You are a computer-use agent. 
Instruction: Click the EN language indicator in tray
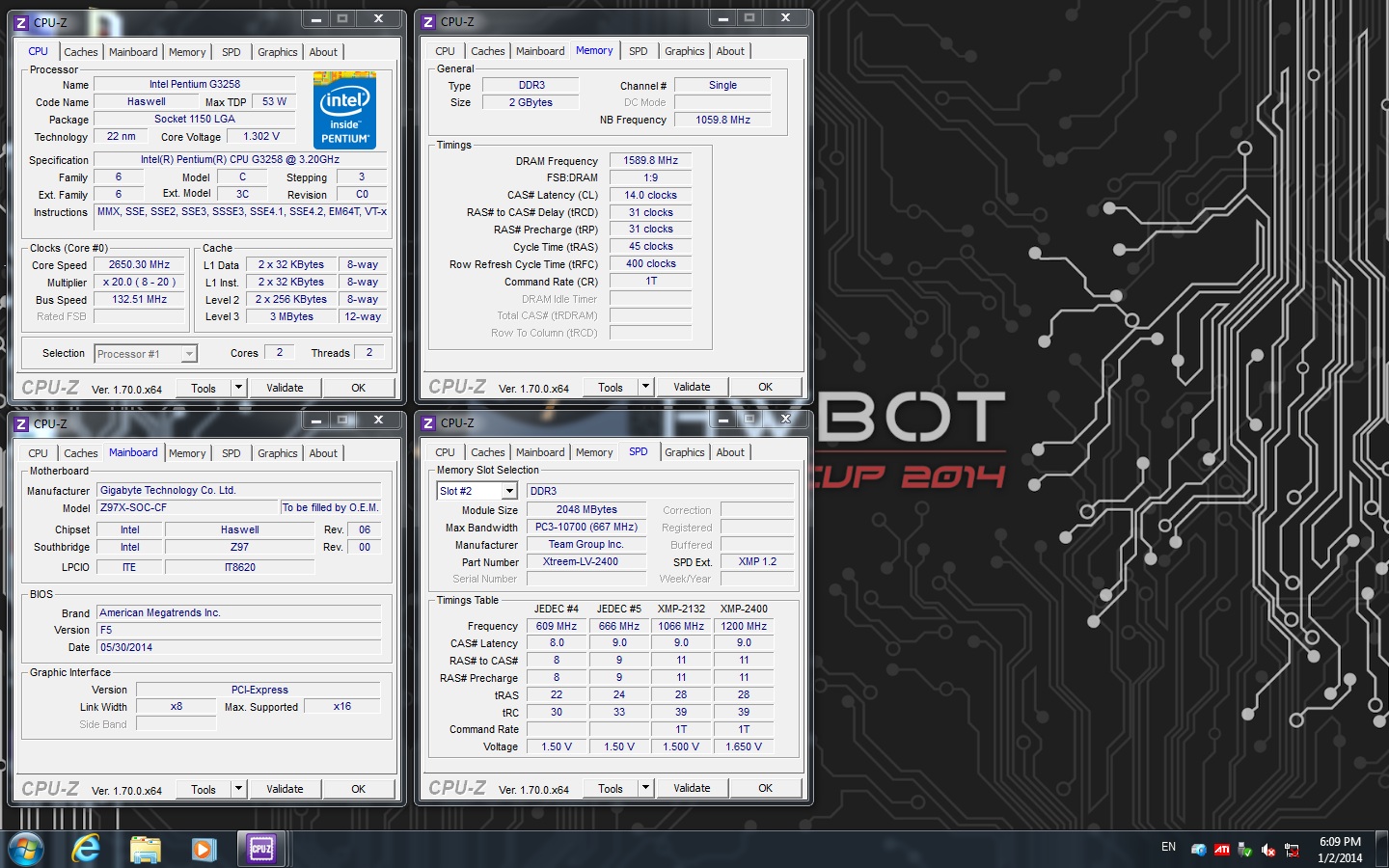(1168, 847)
